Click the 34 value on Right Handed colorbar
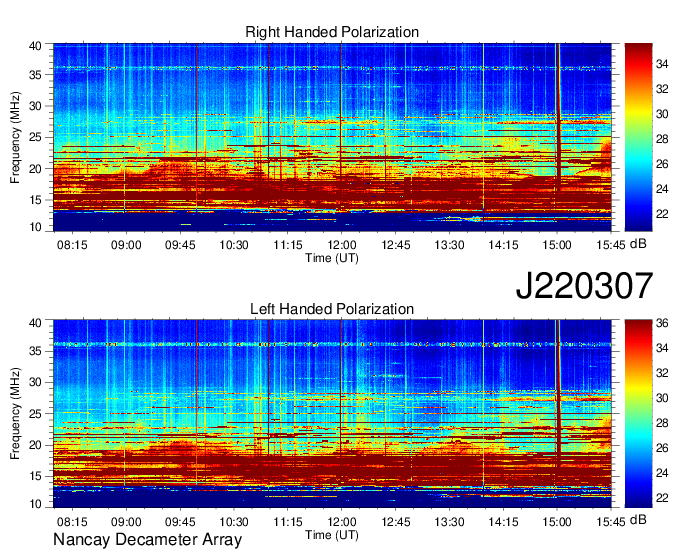Image resolution: width=680 pixels, height=552 pixels. pyautogui.click(x=662, y=64)
